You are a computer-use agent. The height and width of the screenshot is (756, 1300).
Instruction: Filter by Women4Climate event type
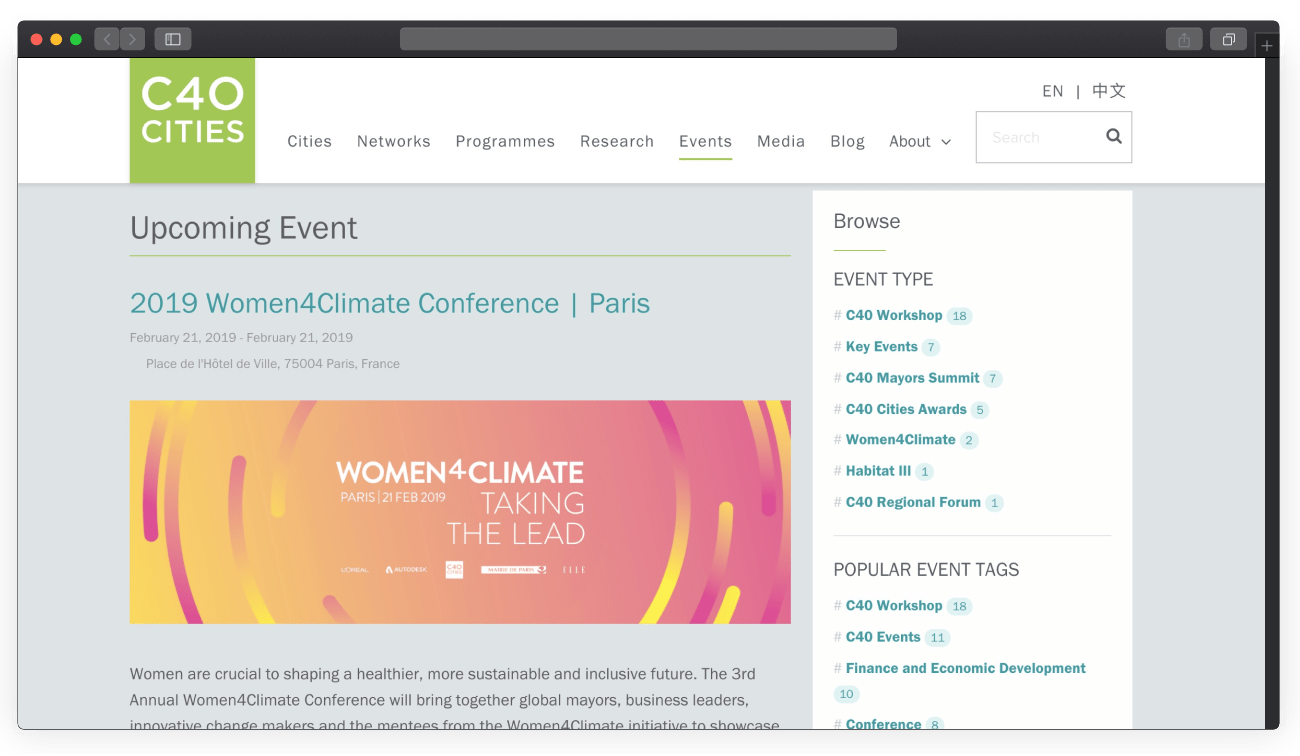[x=900, y=440]
